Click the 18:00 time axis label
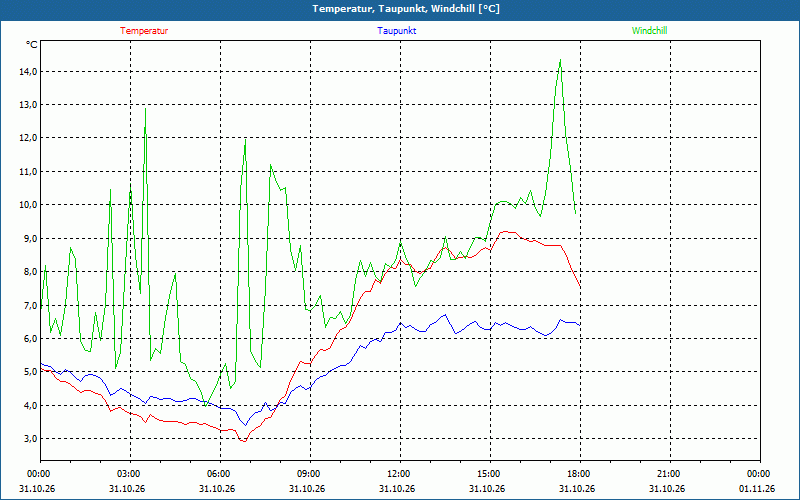This screenshot has height=500, width=800. 580,474
